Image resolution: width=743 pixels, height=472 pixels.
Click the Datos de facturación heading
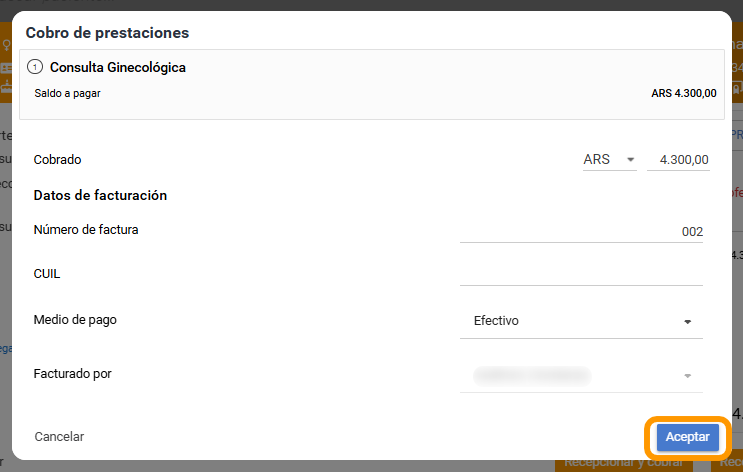[x=100, y=195]
